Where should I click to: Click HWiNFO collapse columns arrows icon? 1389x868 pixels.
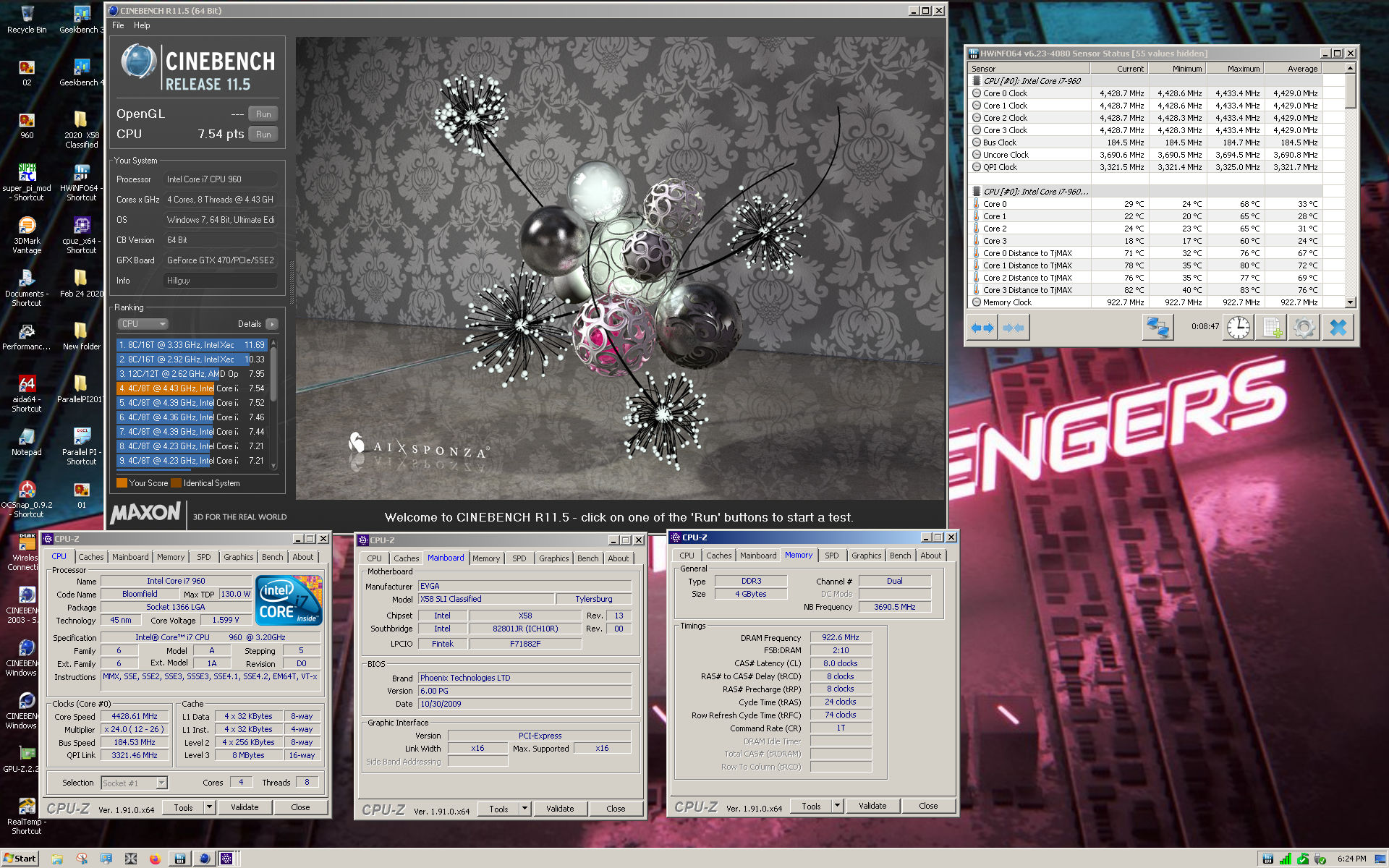point(1014,328)
